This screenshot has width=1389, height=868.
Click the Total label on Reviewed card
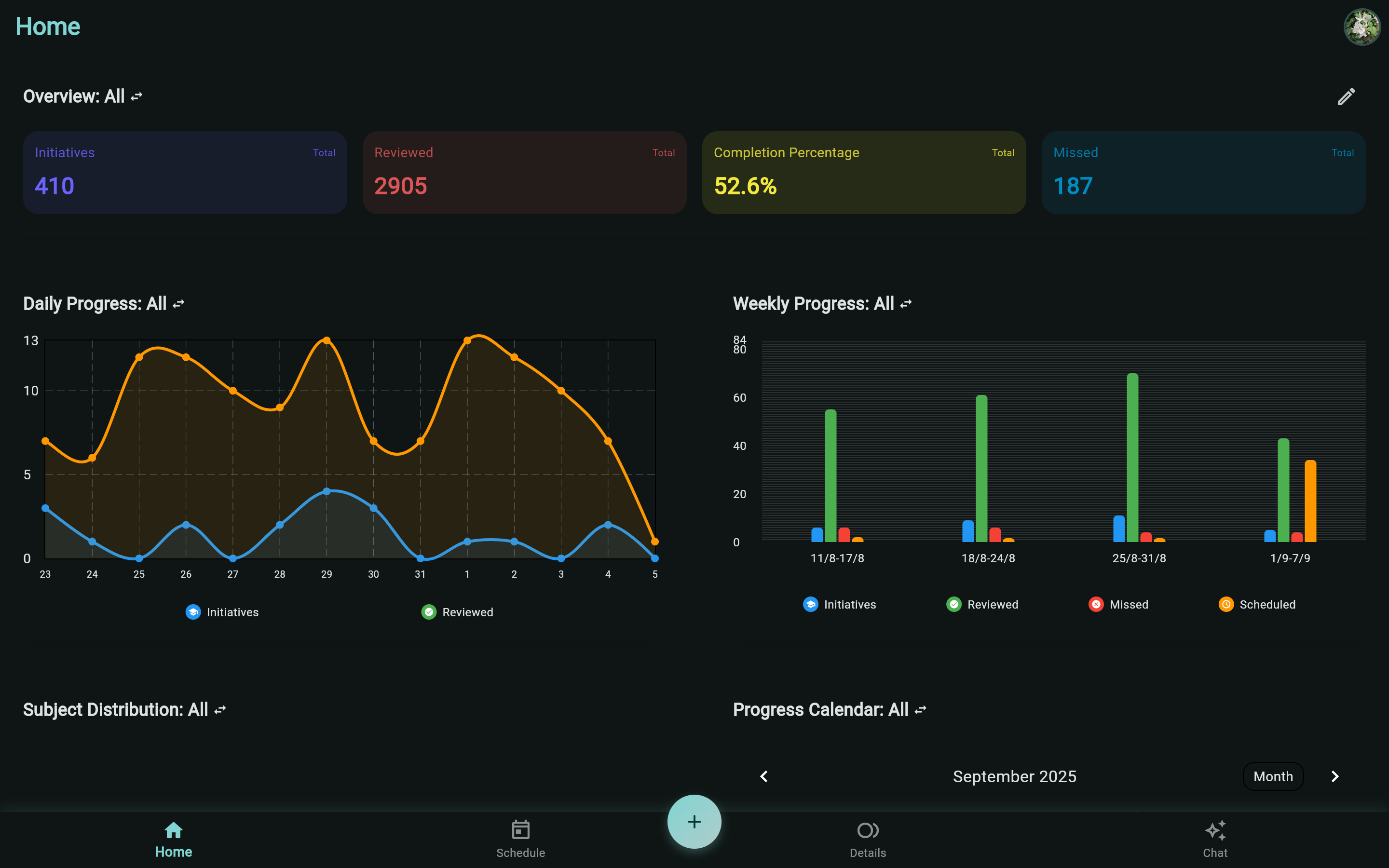pyautogui.click(x=664, y=153)
